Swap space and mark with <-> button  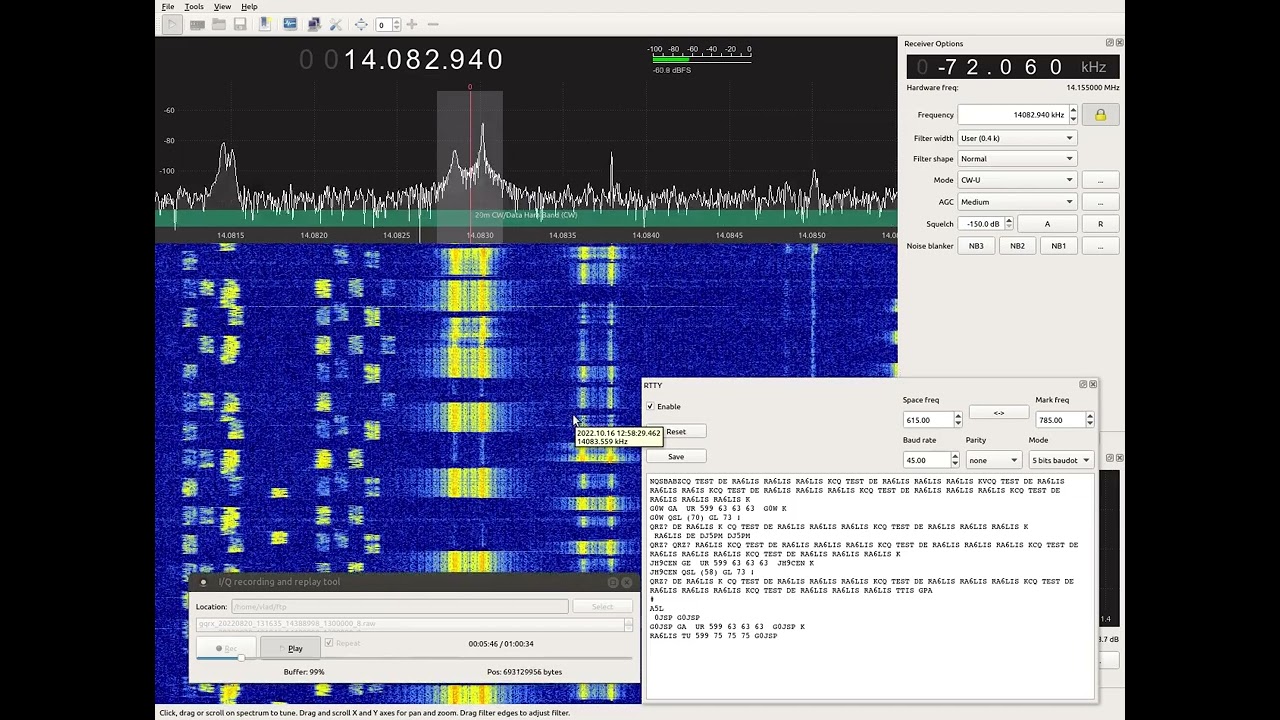998,413
